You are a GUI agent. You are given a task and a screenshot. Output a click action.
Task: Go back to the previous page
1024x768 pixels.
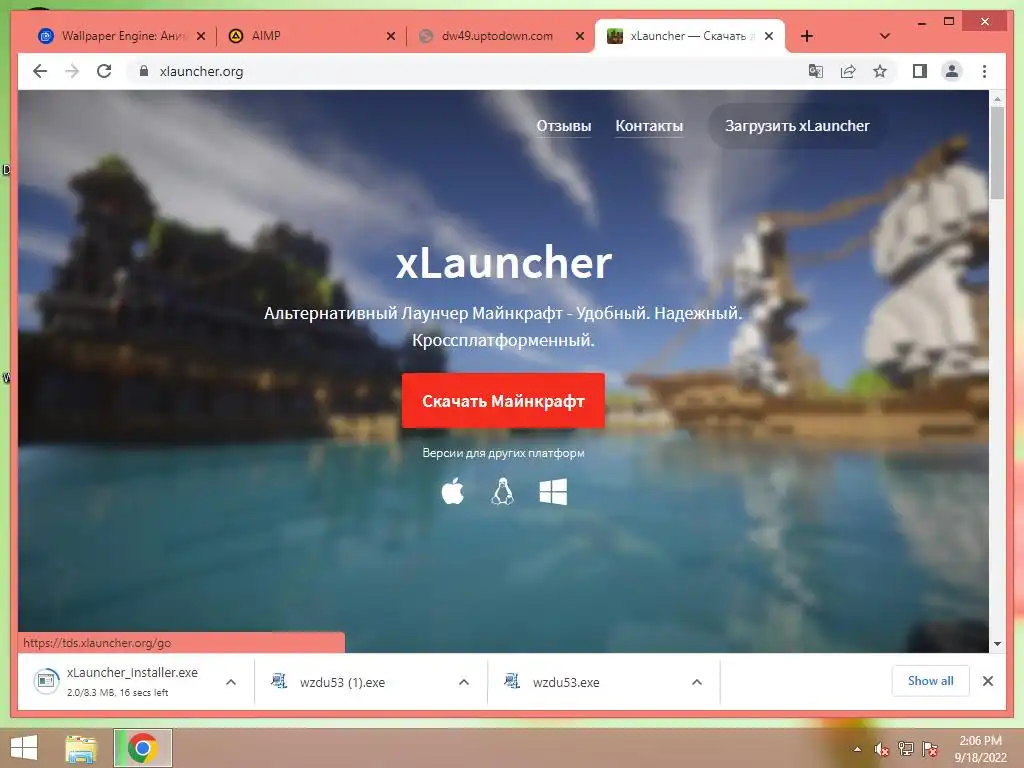point(40,71)
